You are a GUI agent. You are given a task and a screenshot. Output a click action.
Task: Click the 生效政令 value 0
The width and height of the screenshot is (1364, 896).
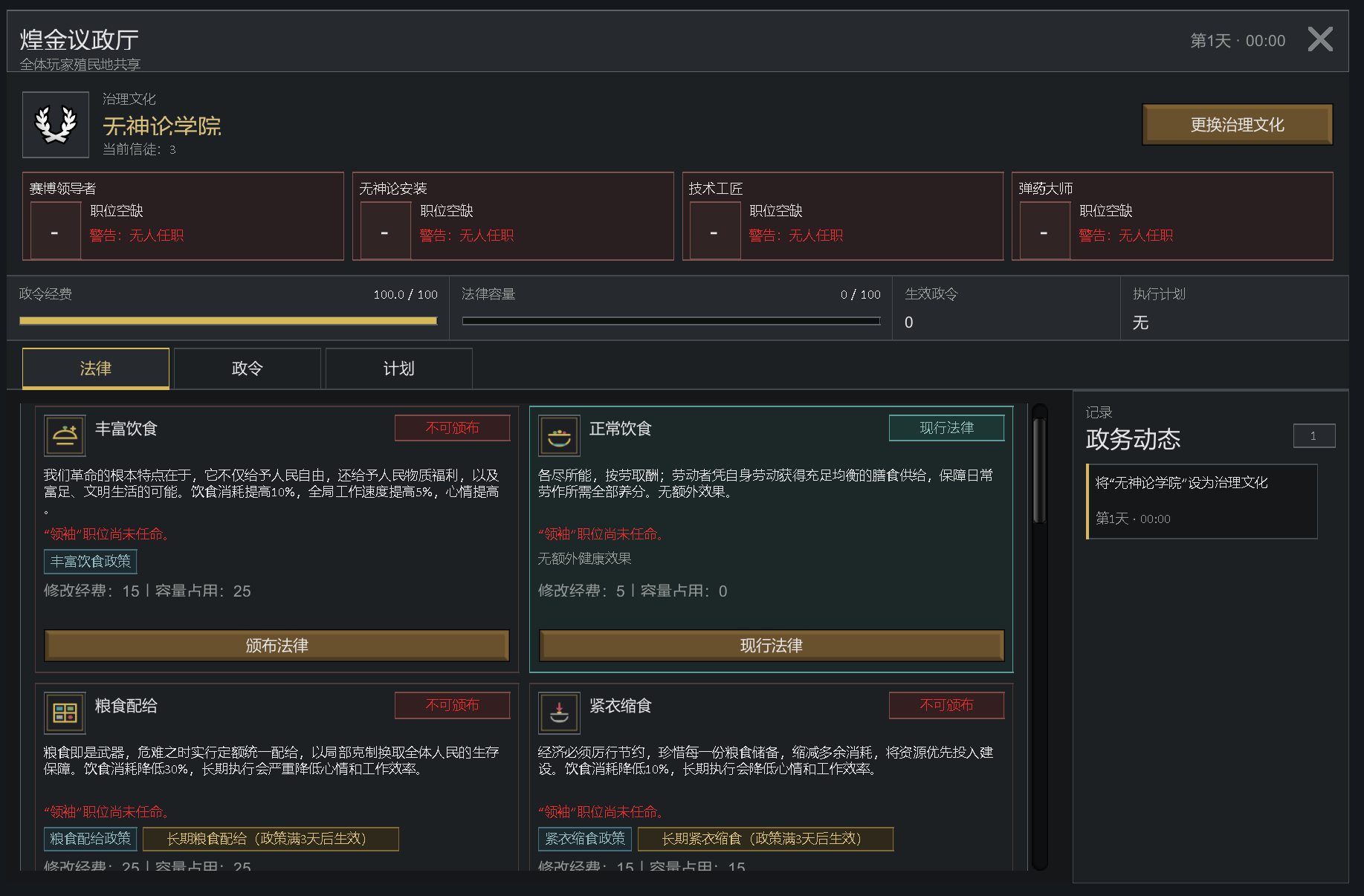click(x=909, y=322)
